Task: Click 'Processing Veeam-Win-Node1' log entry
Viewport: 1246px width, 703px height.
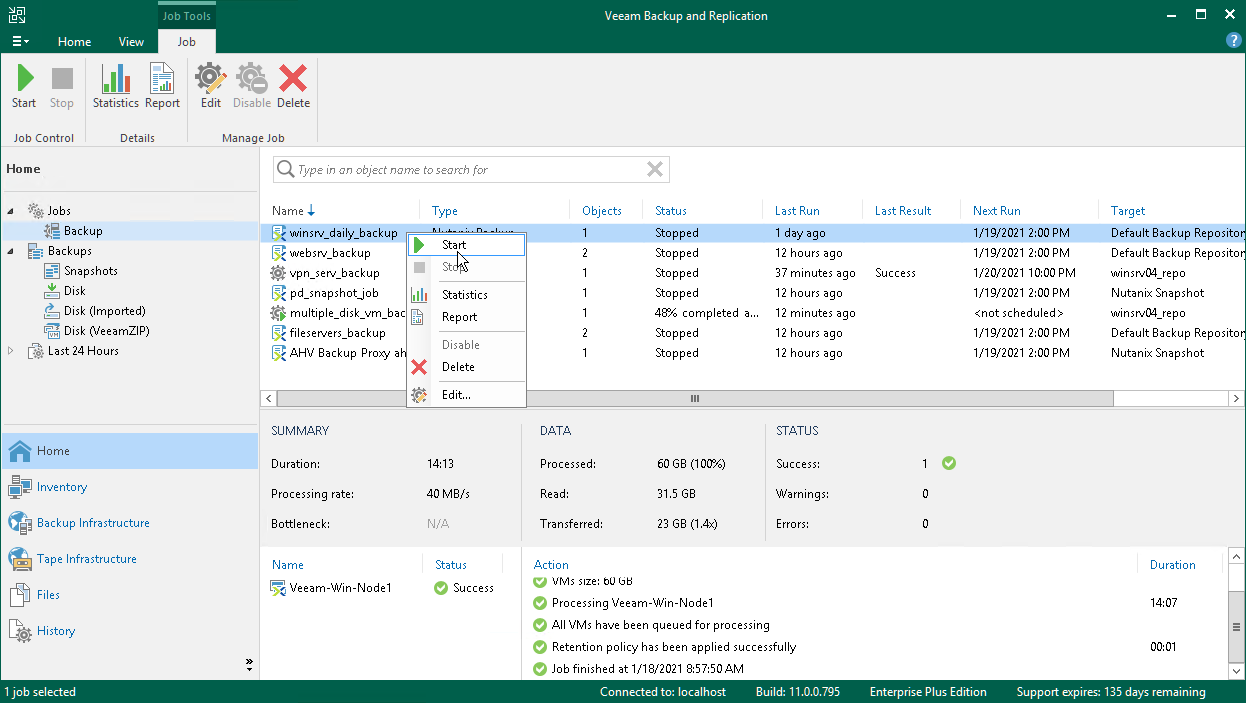Action: pyautogui.click(x=633, y=603)
